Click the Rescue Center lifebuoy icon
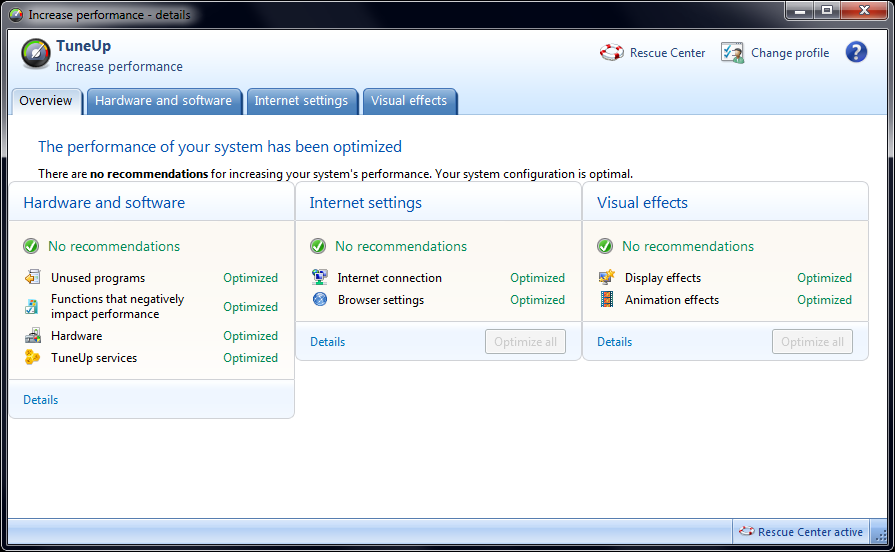 [x=611, y=53]
